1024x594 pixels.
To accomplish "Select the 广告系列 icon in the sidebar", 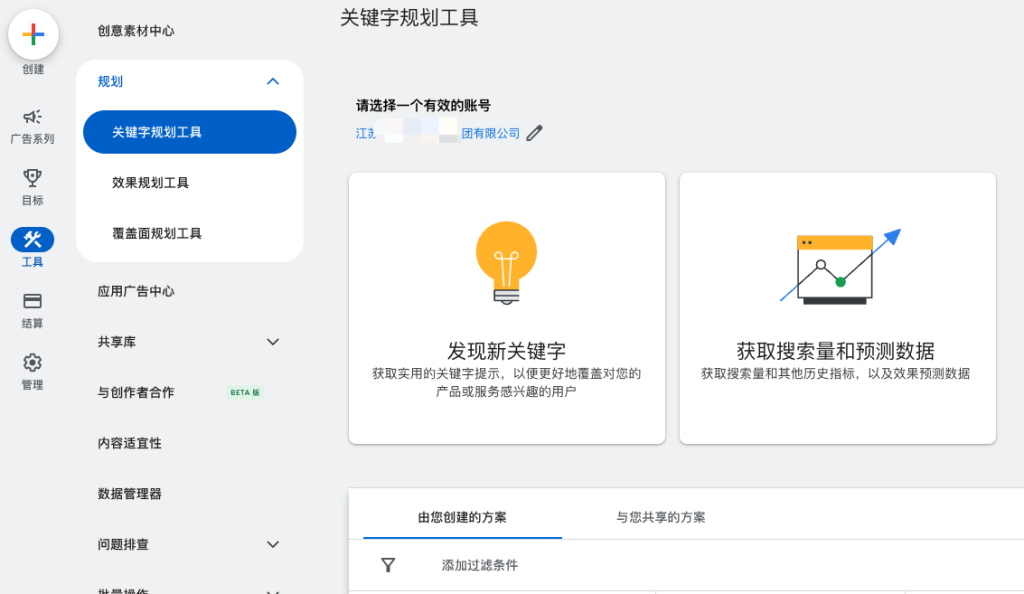I will point(33,118).
